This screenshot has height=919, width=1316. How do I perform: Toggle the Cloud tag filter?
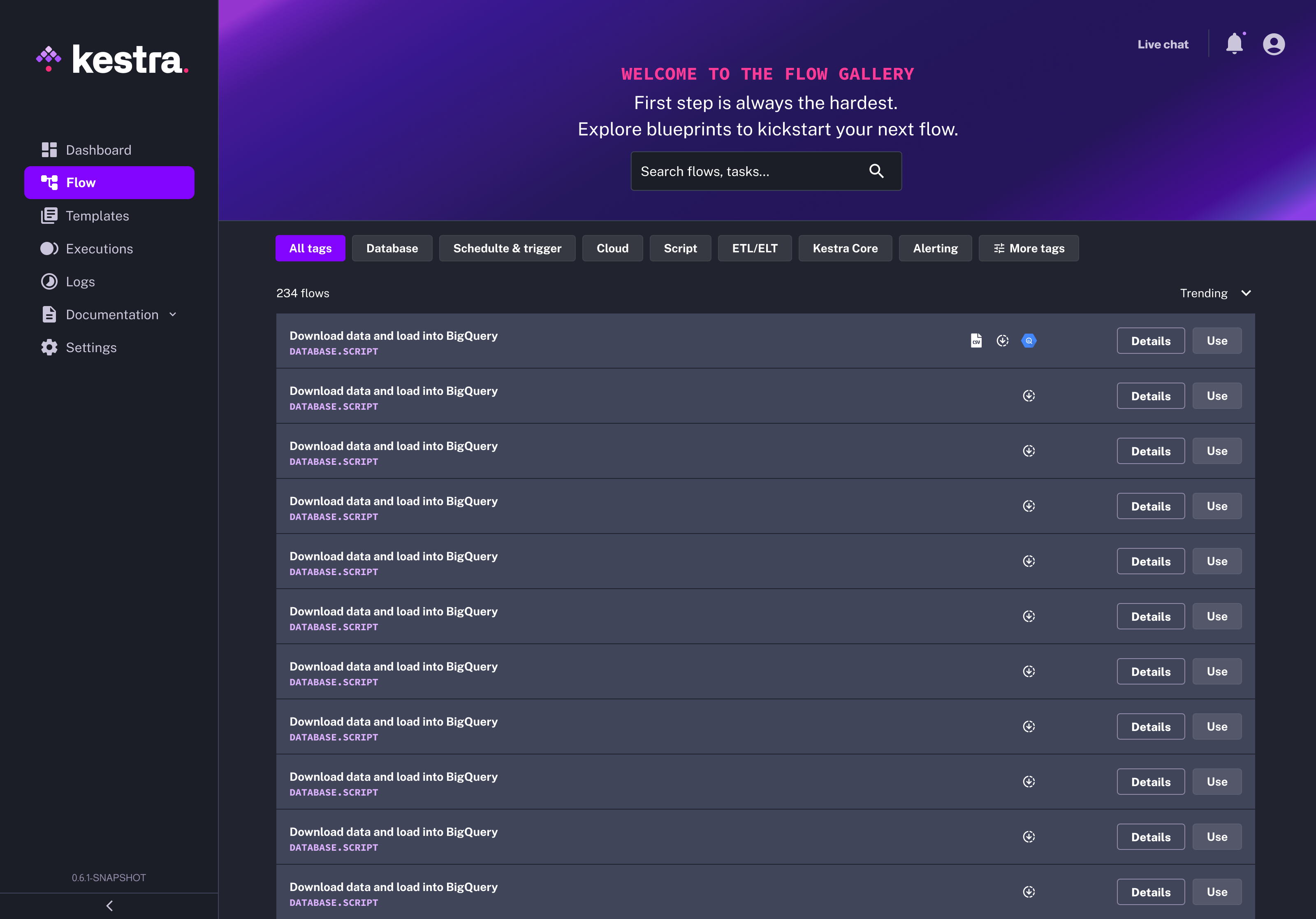(x=612, y=248)
